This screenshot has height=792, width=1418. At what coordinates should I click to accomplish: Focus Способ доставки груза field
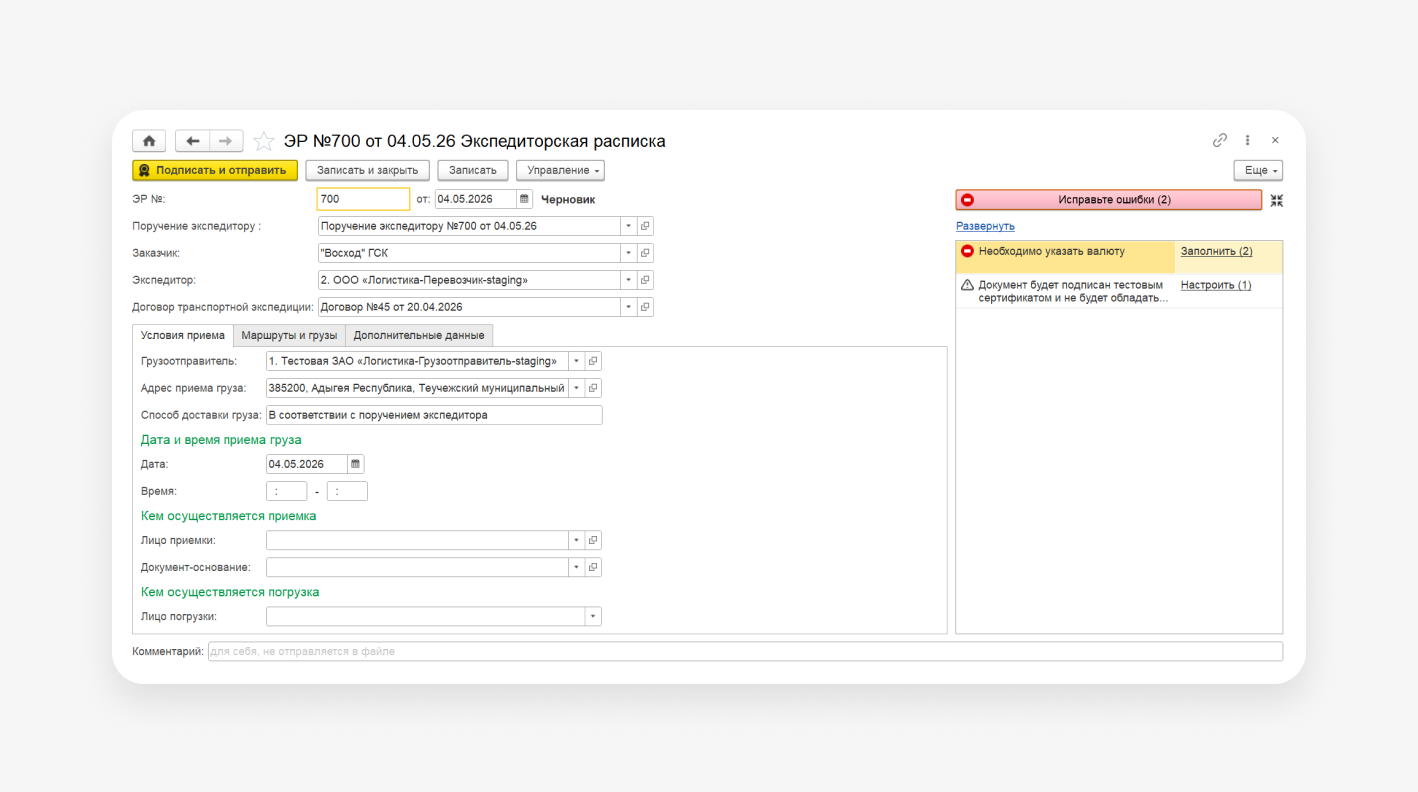coord(434,415)
